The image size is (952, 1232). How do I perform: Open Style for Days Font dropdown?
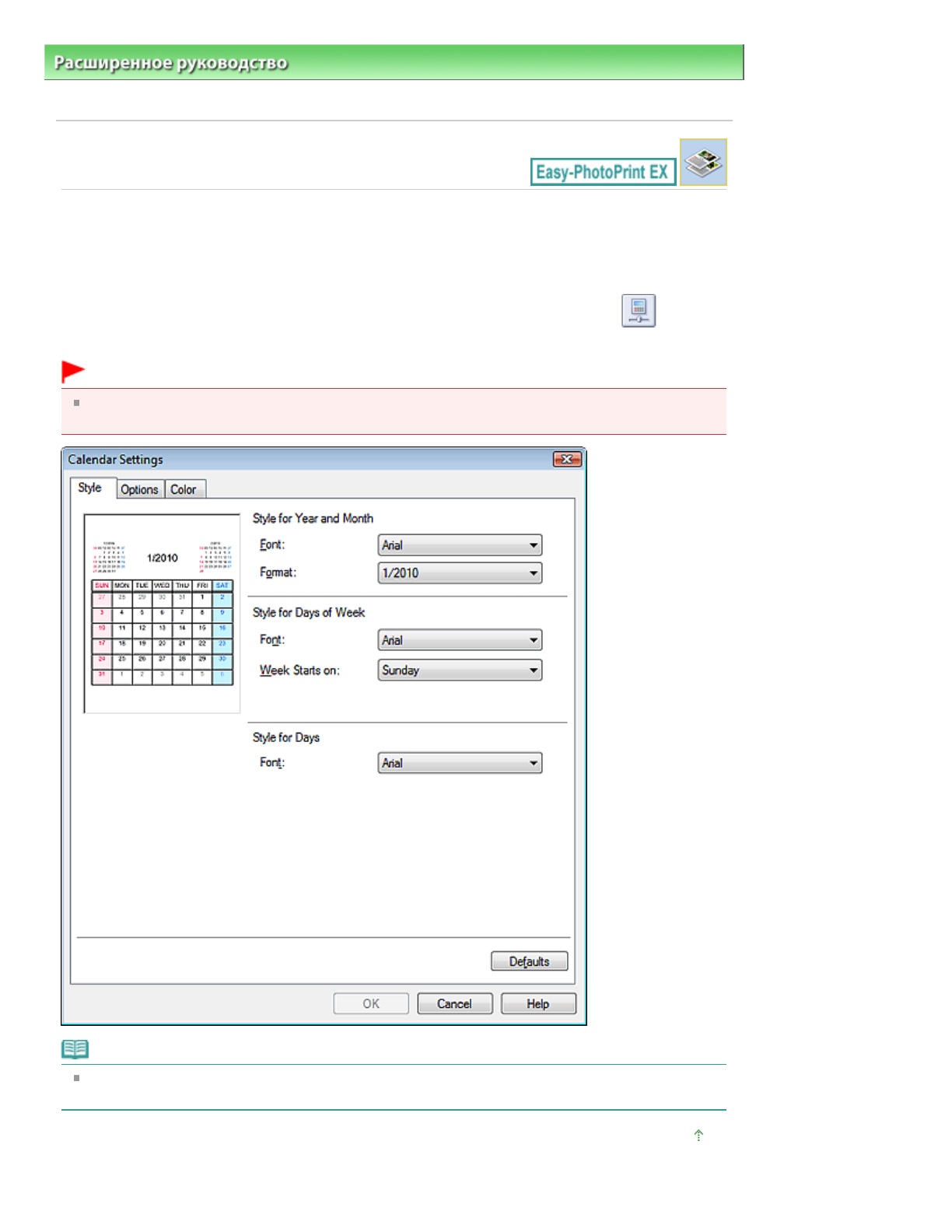pyautogui.click(x=460, y=763)
